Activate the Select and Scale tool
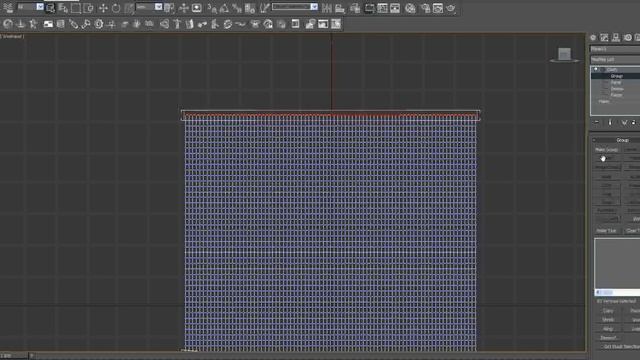Image resolution: width=640 pixels, height=360 pixels. 129,8
